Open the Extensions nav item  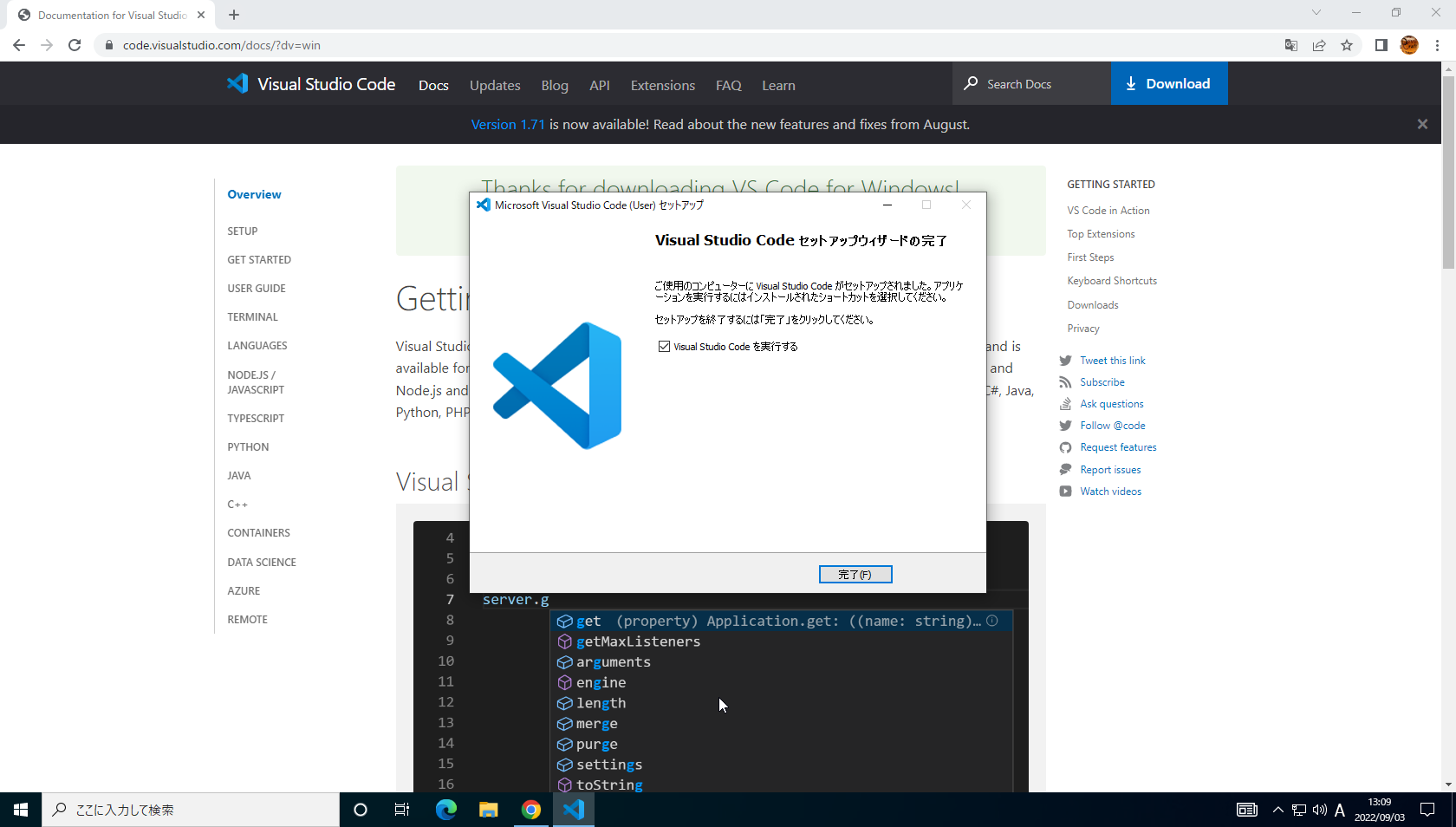(x=663, y=85)
